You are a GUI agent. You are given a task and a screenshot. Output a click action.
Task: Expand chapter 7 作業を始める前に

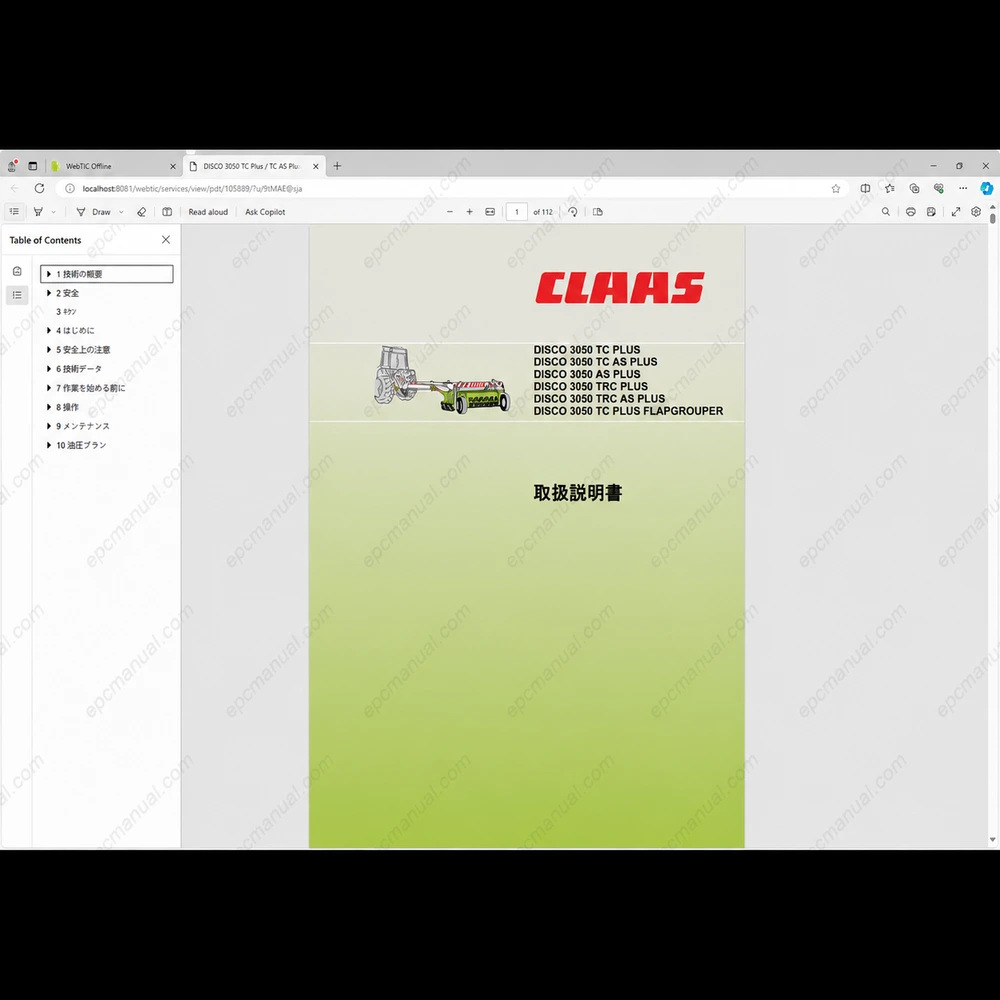(49, 388)
